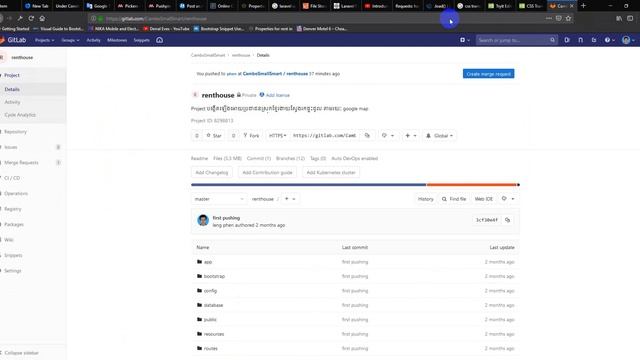Open the Web IDE
The height and width of the screenshot is (360, 640).
pyautogui.click(x=484, y=199)
